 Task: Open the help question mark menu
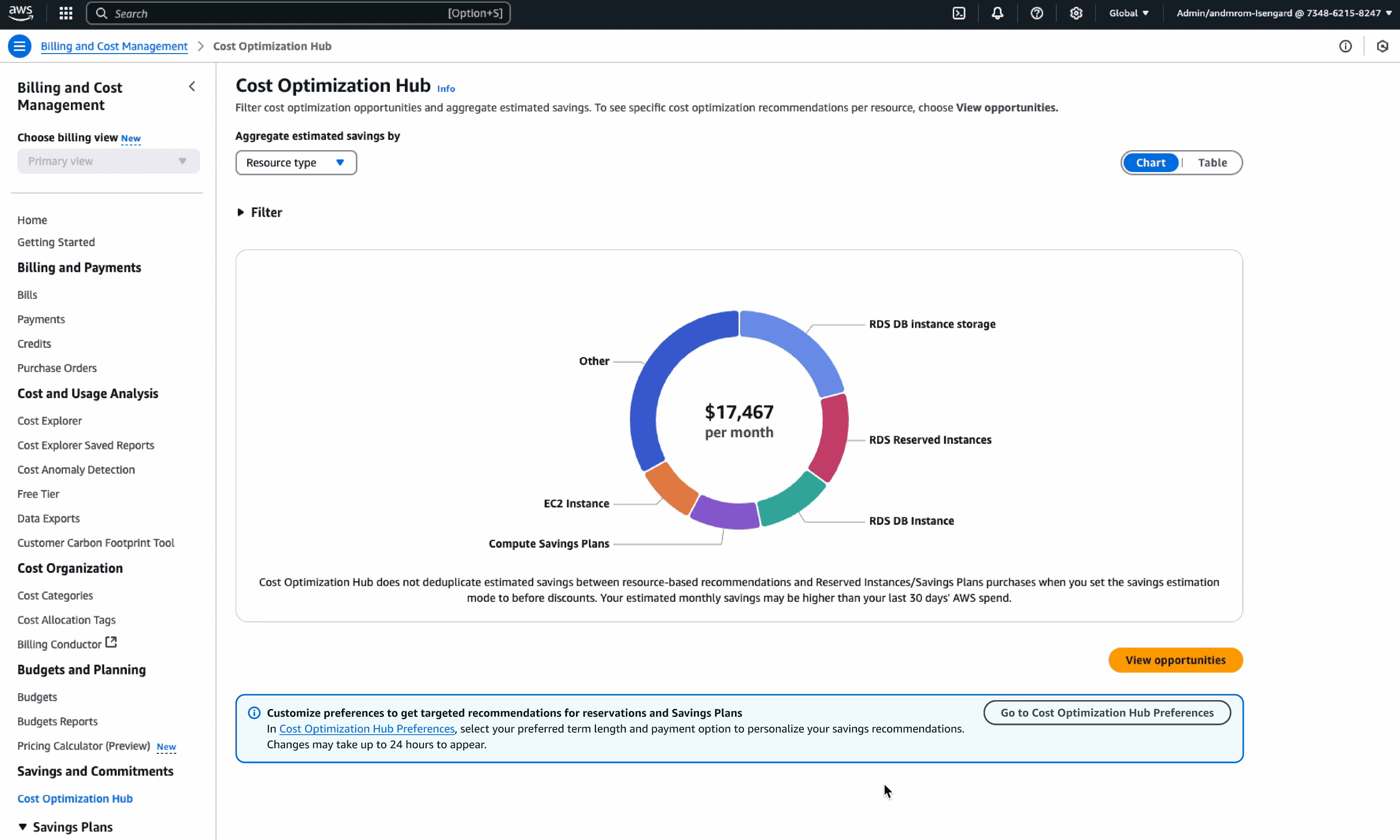pos(1036,13)
